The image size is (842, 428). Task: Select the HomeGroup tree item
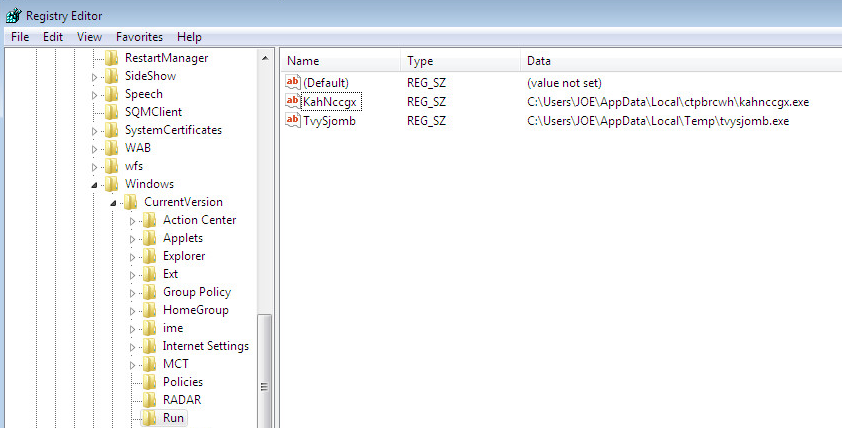[195, 310]
